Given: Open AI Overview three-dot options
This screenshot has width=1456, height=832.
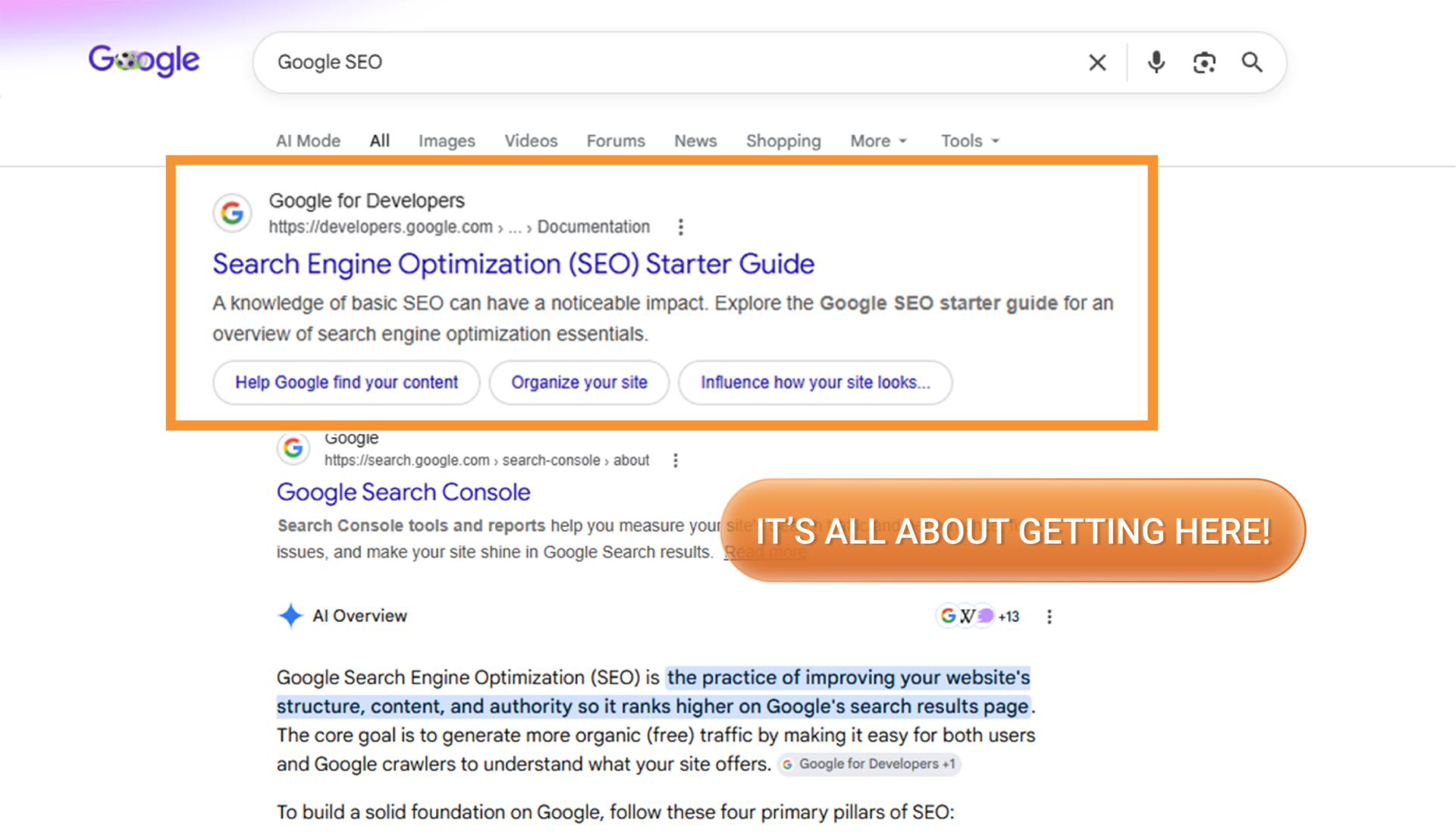Looking at the screenshot, I should [1050, 617].
